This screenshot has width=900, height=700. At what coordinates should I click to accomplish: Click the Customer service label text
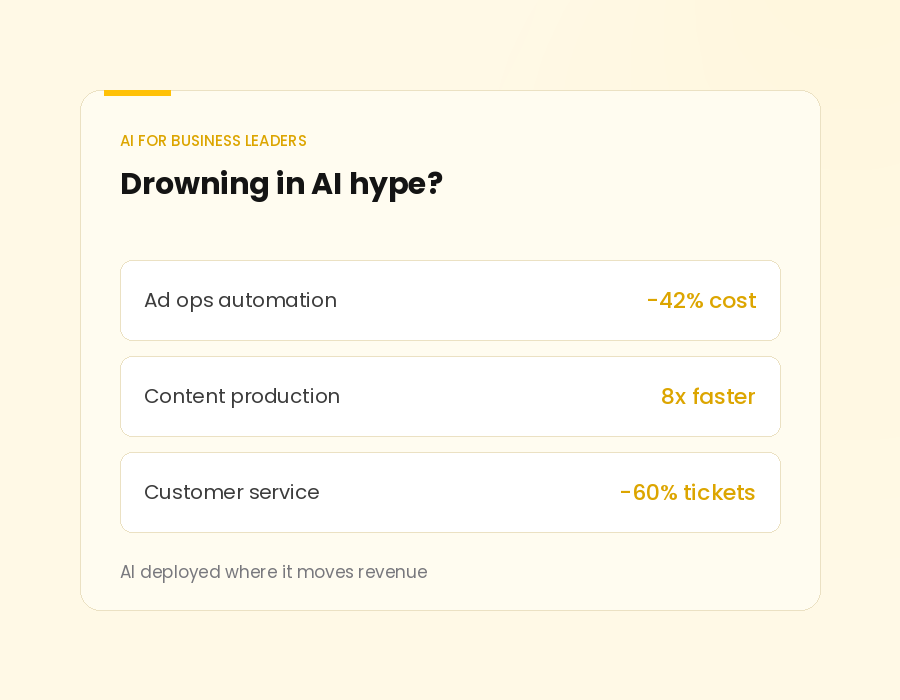pyautogui.click(x=231, y=492)
